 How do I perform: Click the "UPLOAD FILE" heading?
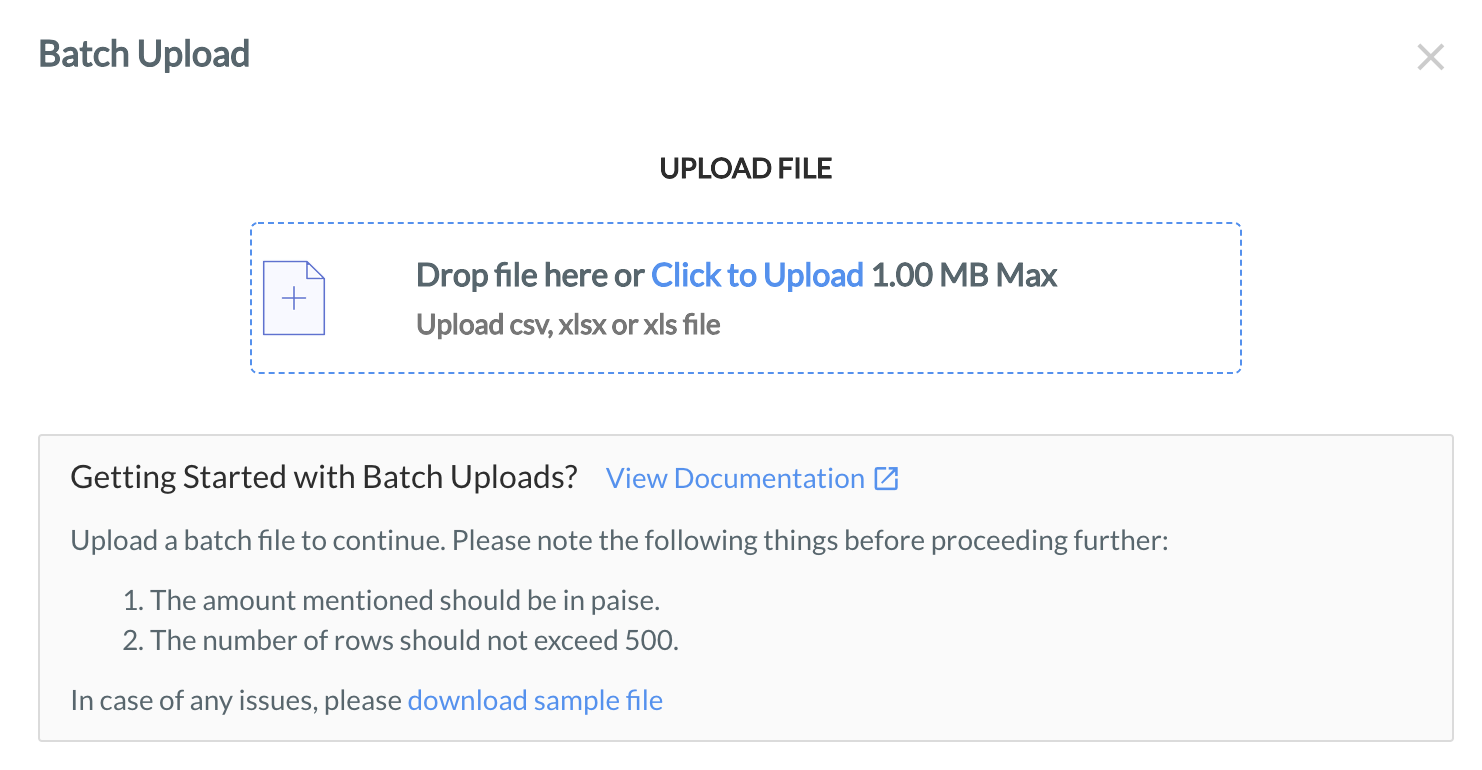pyautogui.click(x=746, y=169)
